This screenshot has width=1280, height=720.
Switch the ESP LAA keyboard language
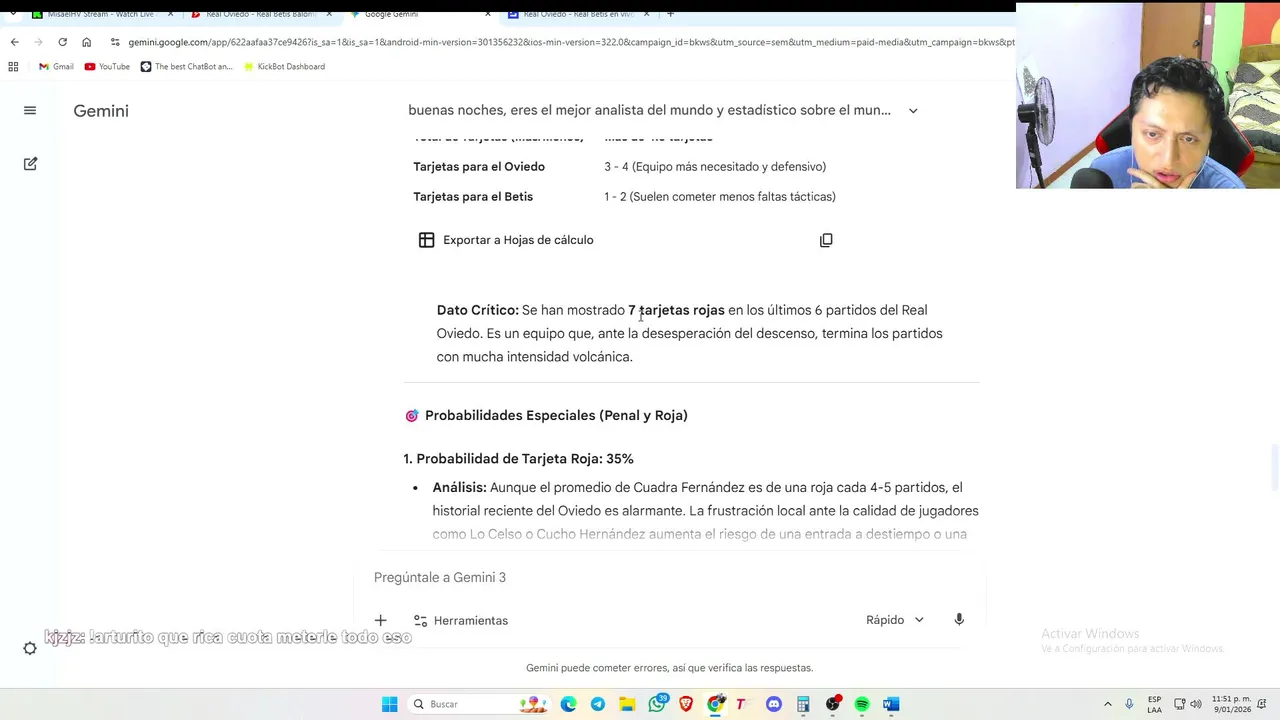pos(1154,704)
